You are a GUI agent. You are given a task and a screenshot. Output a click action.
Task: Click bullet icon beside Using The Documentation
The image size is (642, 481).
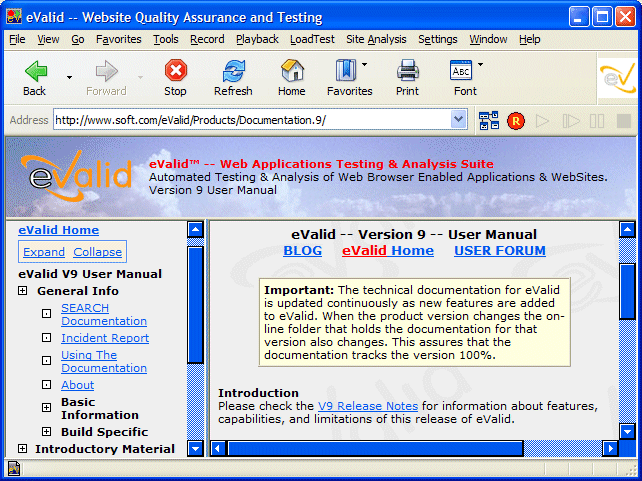click(x=47, y=361)
